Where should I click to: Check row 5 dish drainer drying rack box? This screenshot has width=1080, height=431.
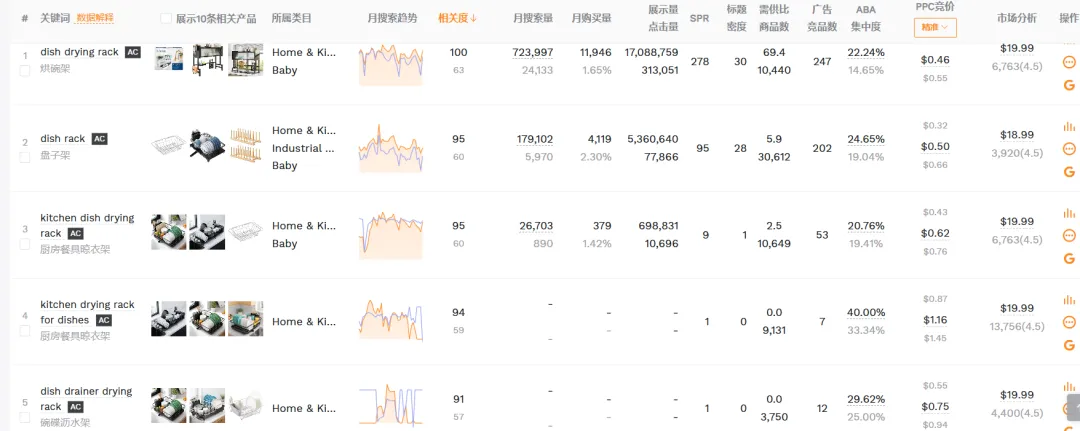(x=25, y=417)
